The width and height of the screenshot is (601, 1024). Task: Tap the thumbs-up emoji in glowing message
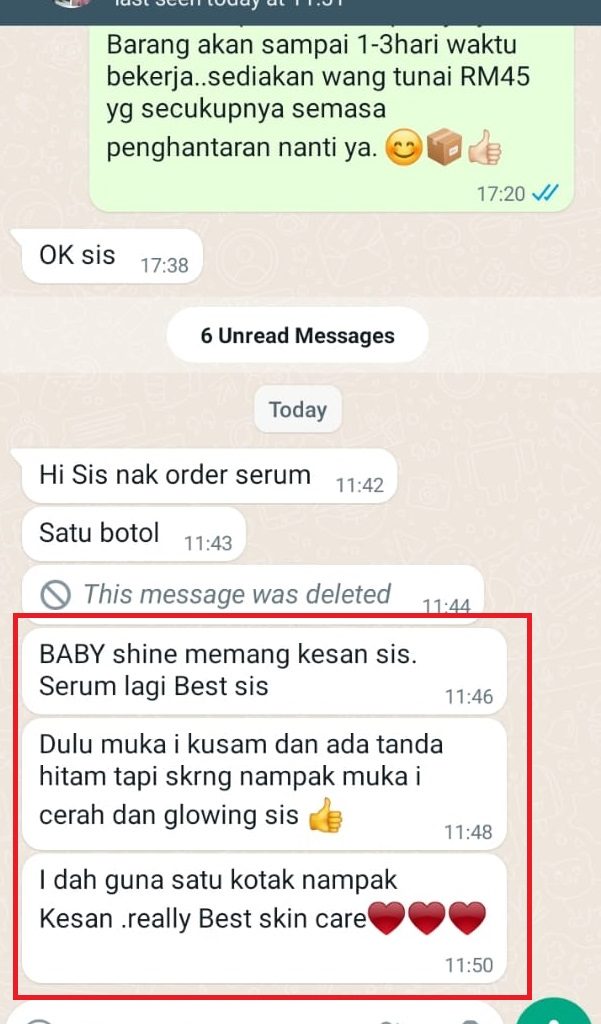click(325, 816)
